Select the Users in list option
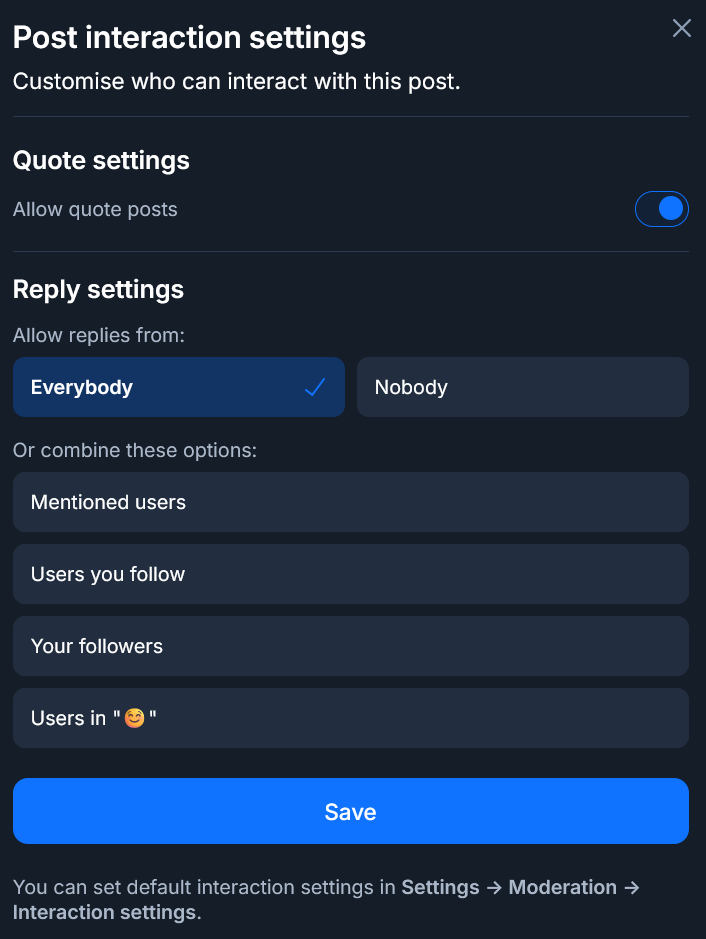The width and height of the screenshot is (706, 939). pos(350,718)
